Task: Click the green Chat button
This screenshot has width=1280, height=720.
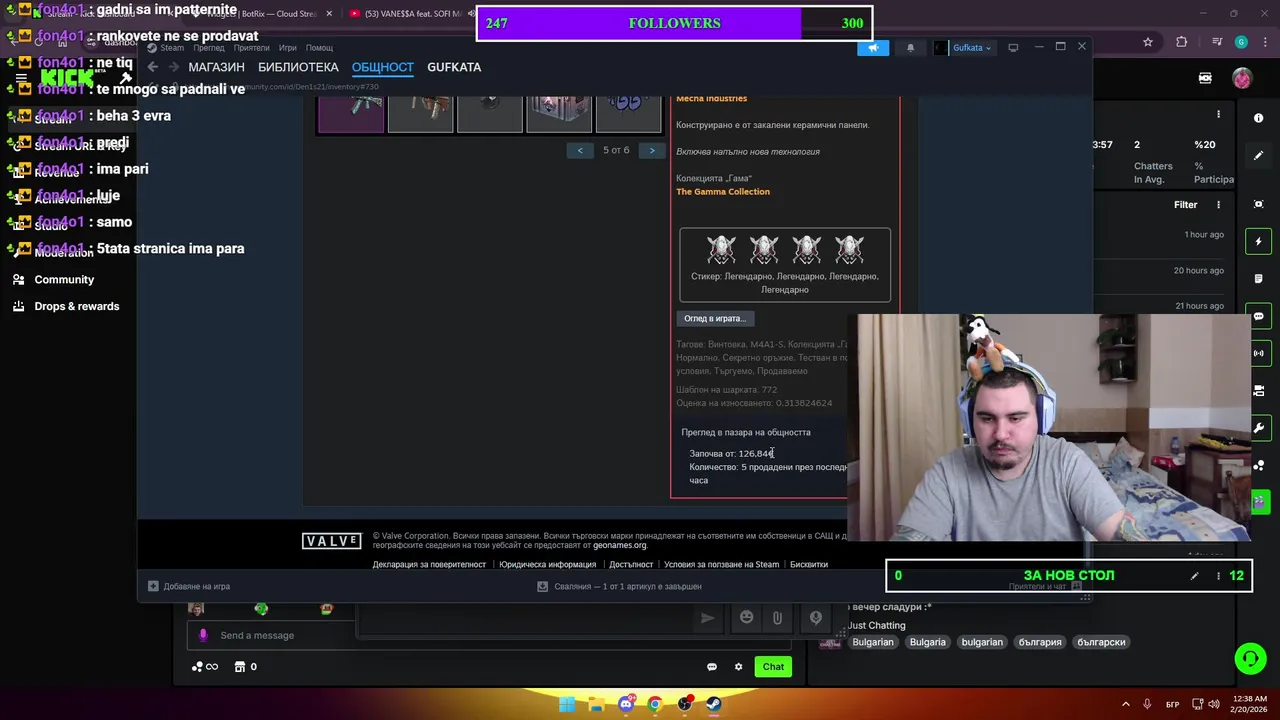Action: 773,667
